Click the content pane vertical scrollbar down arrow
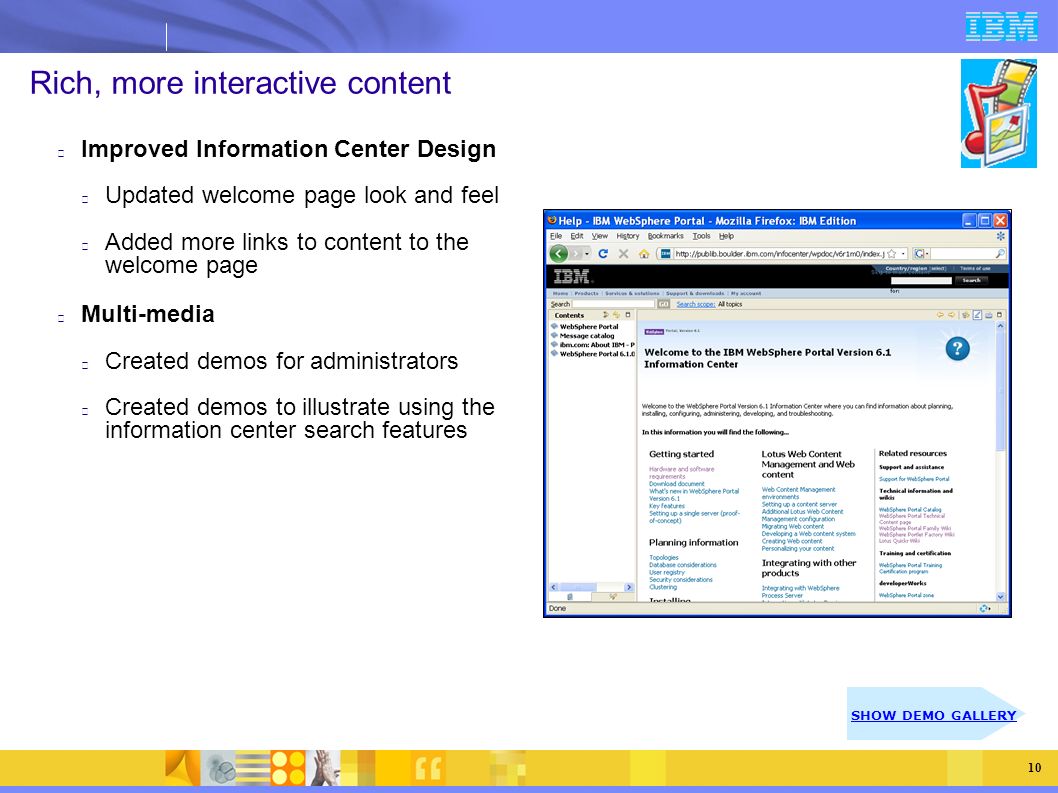 pyautogui.click(x=1001, y=597)
